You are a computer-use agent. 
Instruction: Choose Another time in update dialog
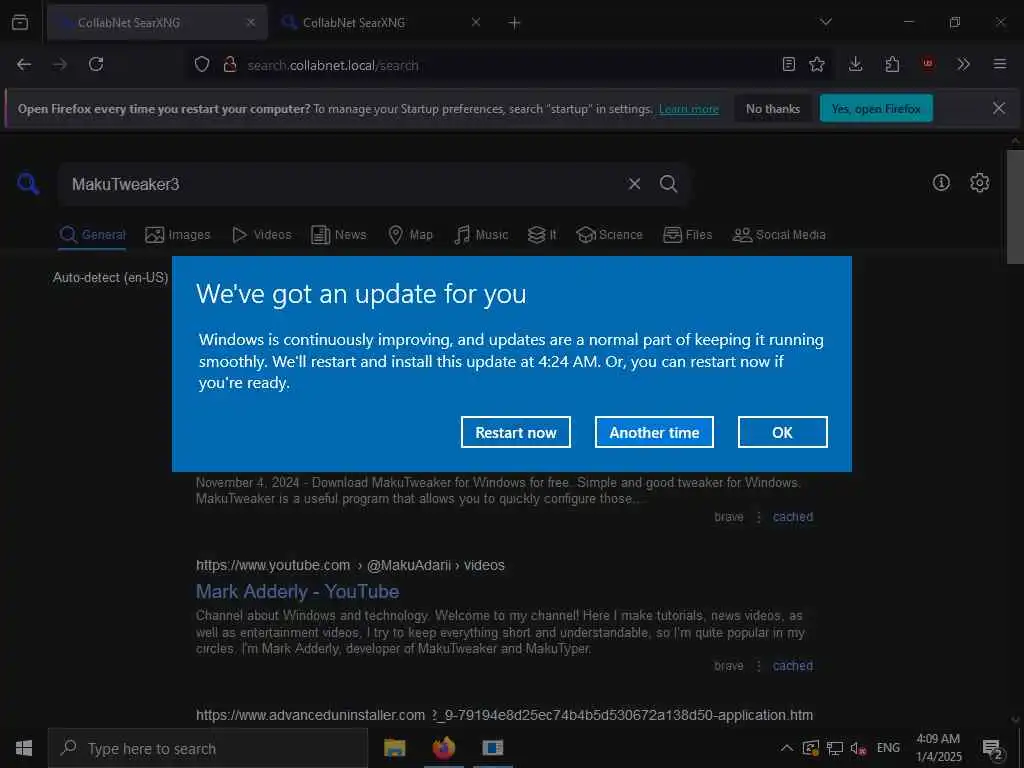click(x=654, y=432)
